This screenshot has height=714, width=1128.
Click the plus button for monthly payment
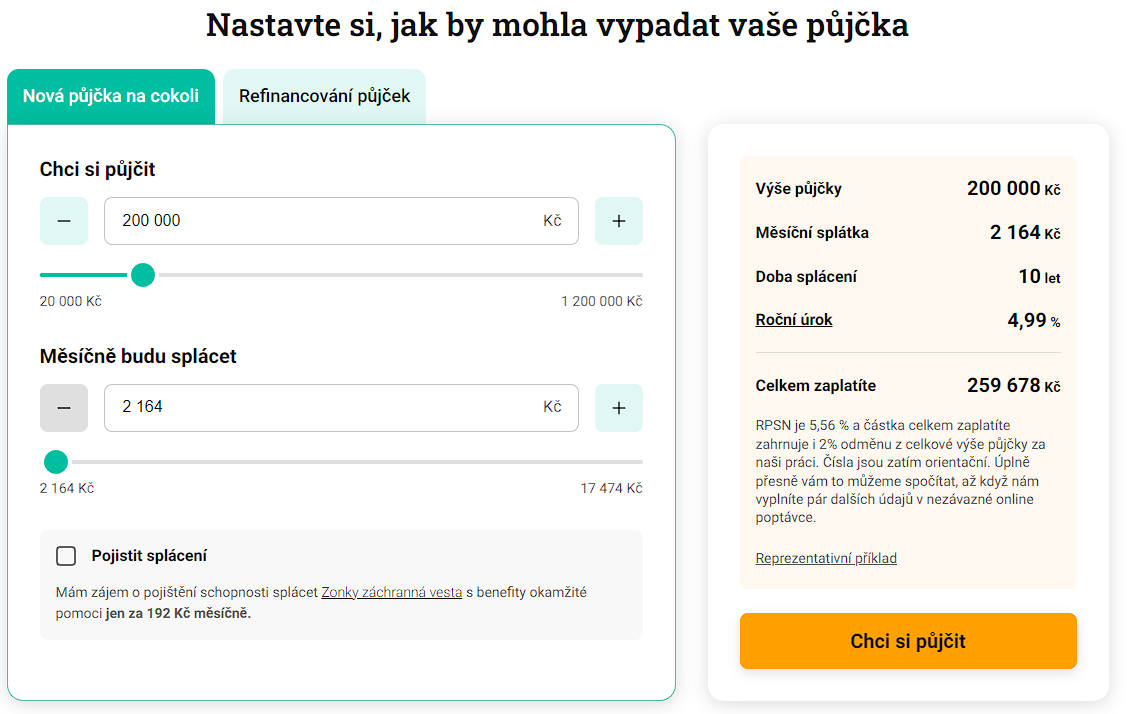619,408
